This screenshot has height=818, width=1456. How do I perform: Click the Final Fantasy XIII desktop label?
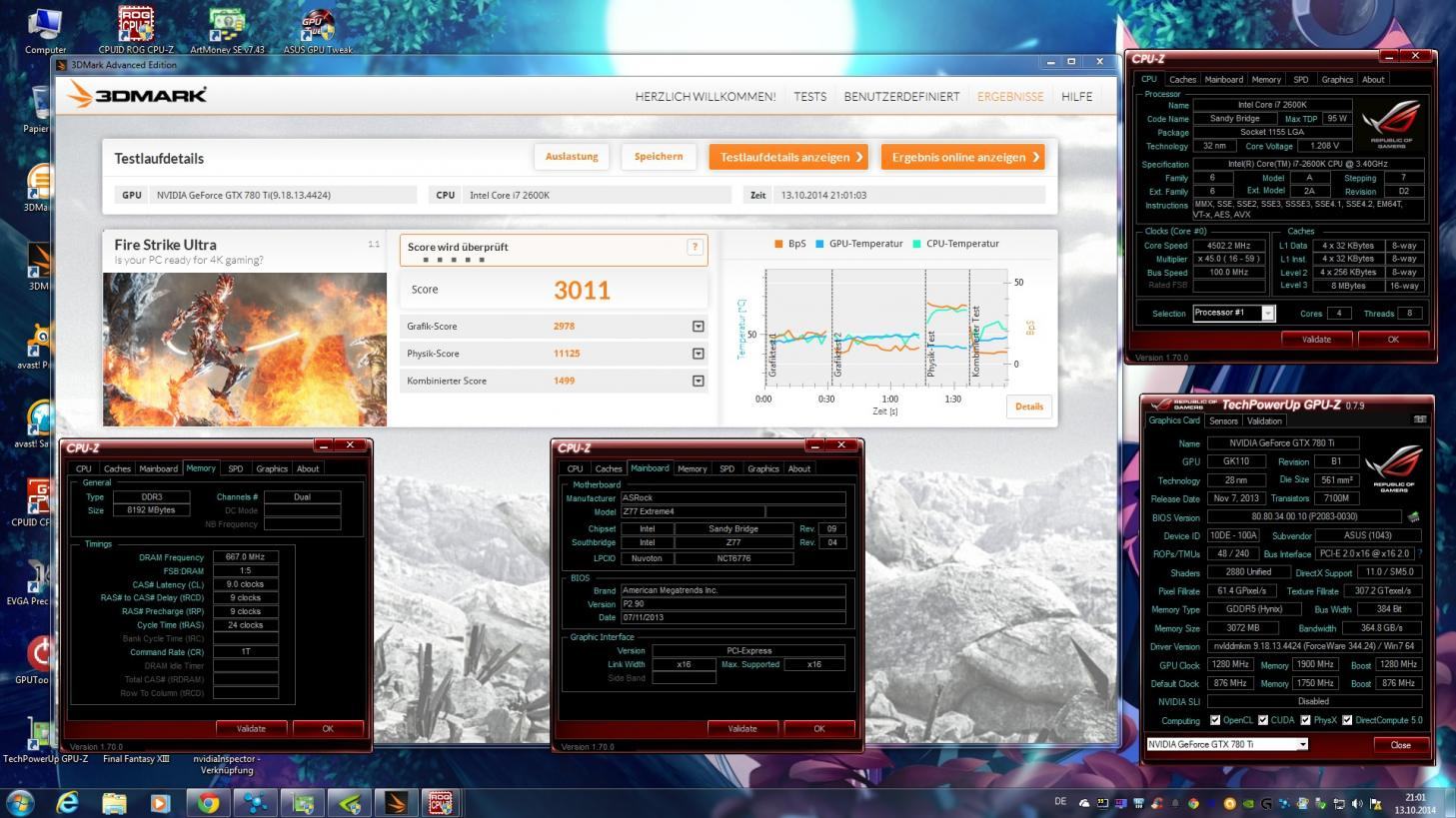(136, 759)
